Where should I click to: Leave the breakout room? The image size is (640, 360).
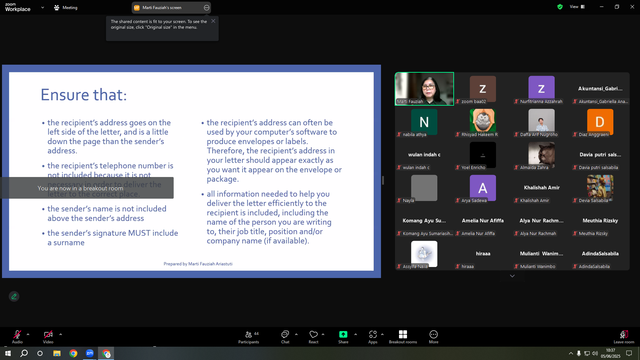(624, 336)
